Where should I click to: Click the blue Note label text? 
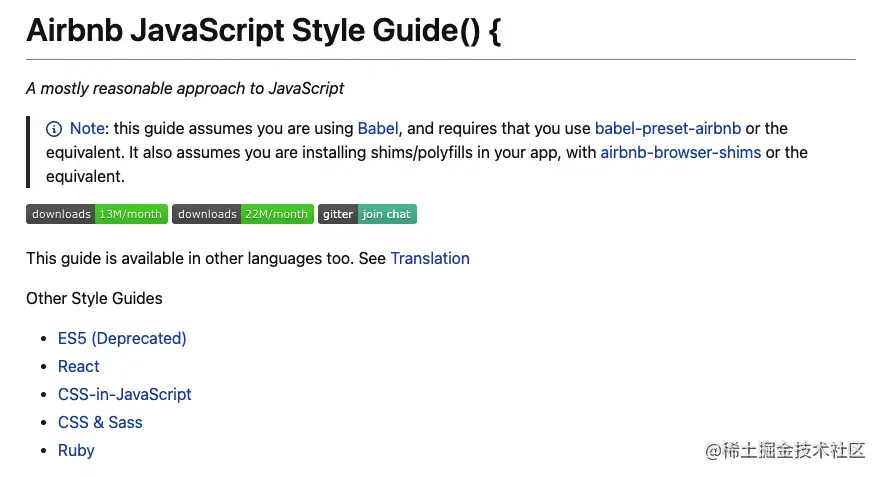[88, 128]
